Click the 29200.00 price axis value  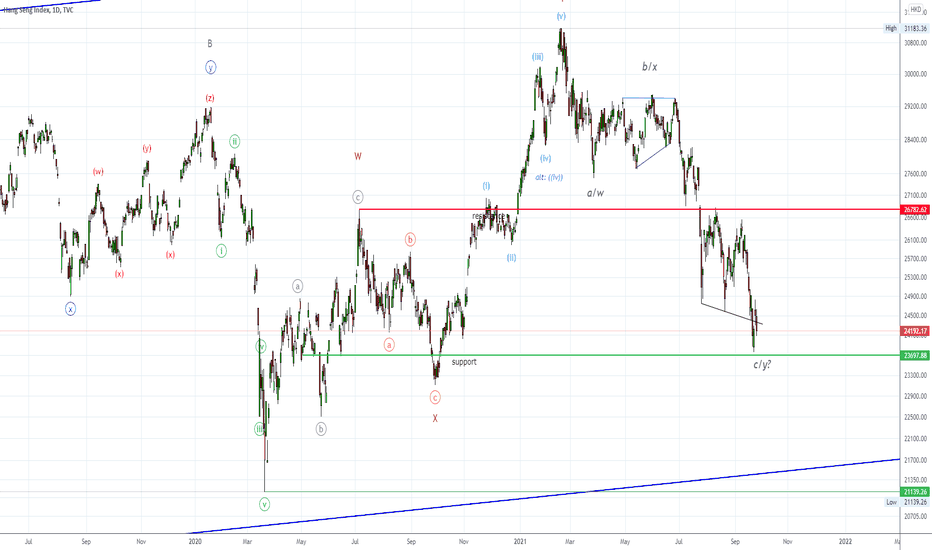point(915,106)
